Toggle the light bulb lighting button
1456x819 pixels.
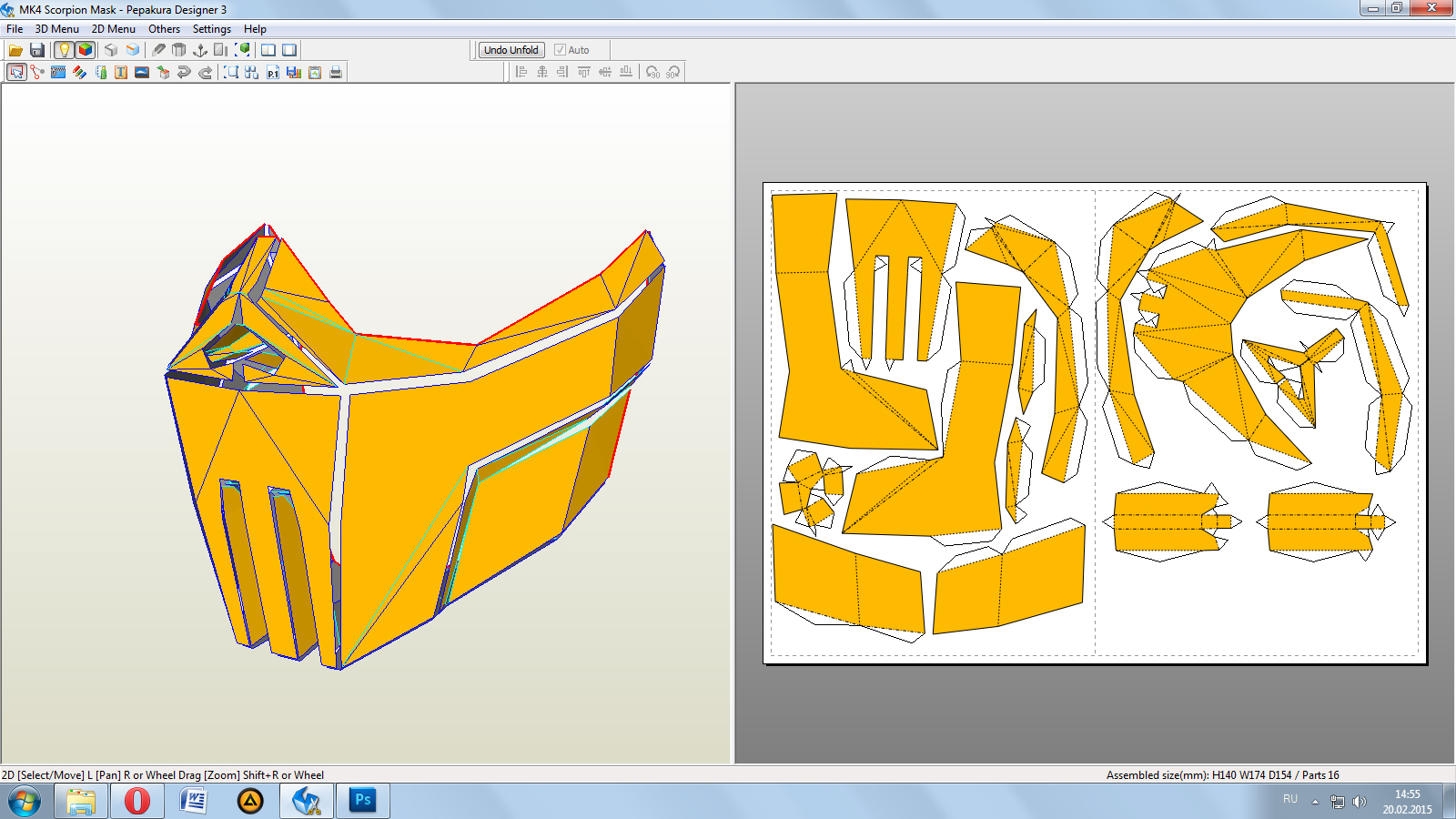64,50
